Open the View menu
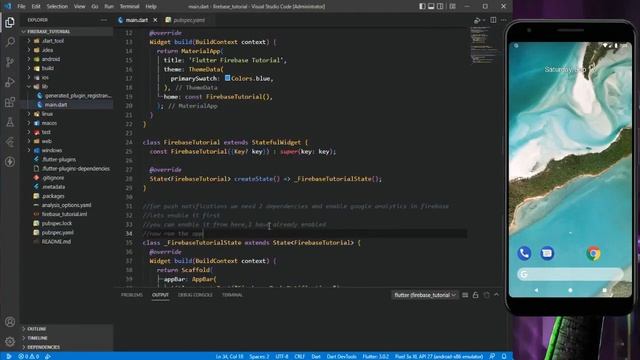 pos(80,6)
